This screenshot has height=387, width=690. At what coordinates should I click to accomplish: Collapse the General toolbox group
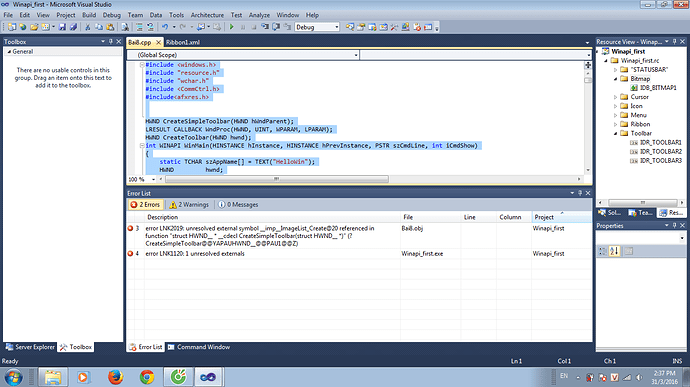[x=9, y=52]
